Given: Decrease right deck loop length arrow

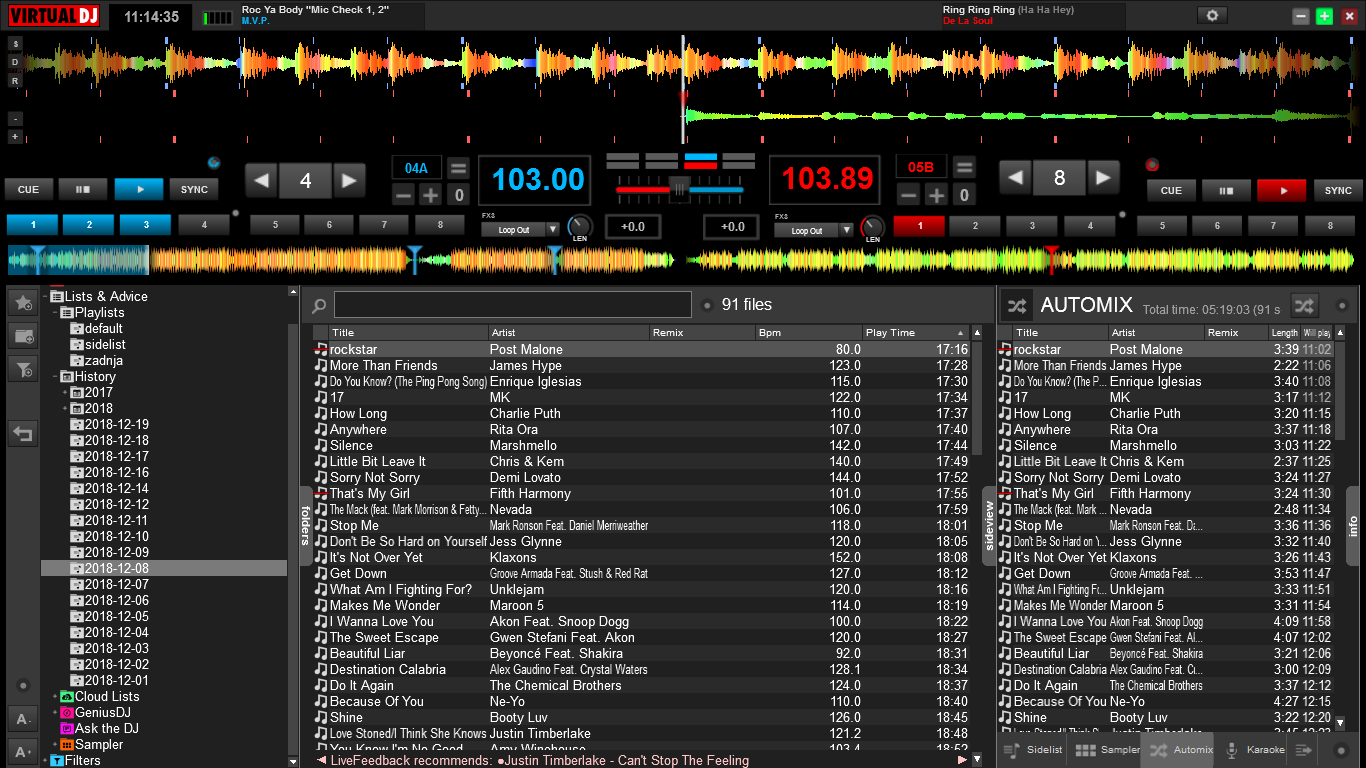Looking at the screenshot, I should (x=1016, y=179).
